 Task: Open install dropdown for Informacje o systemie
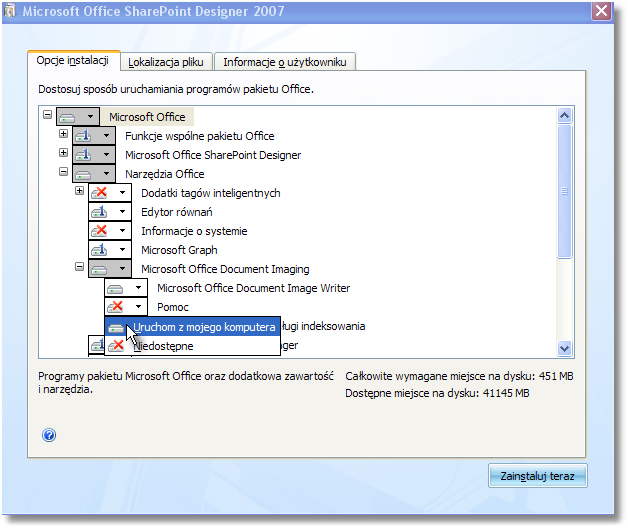tap(123, 231)
